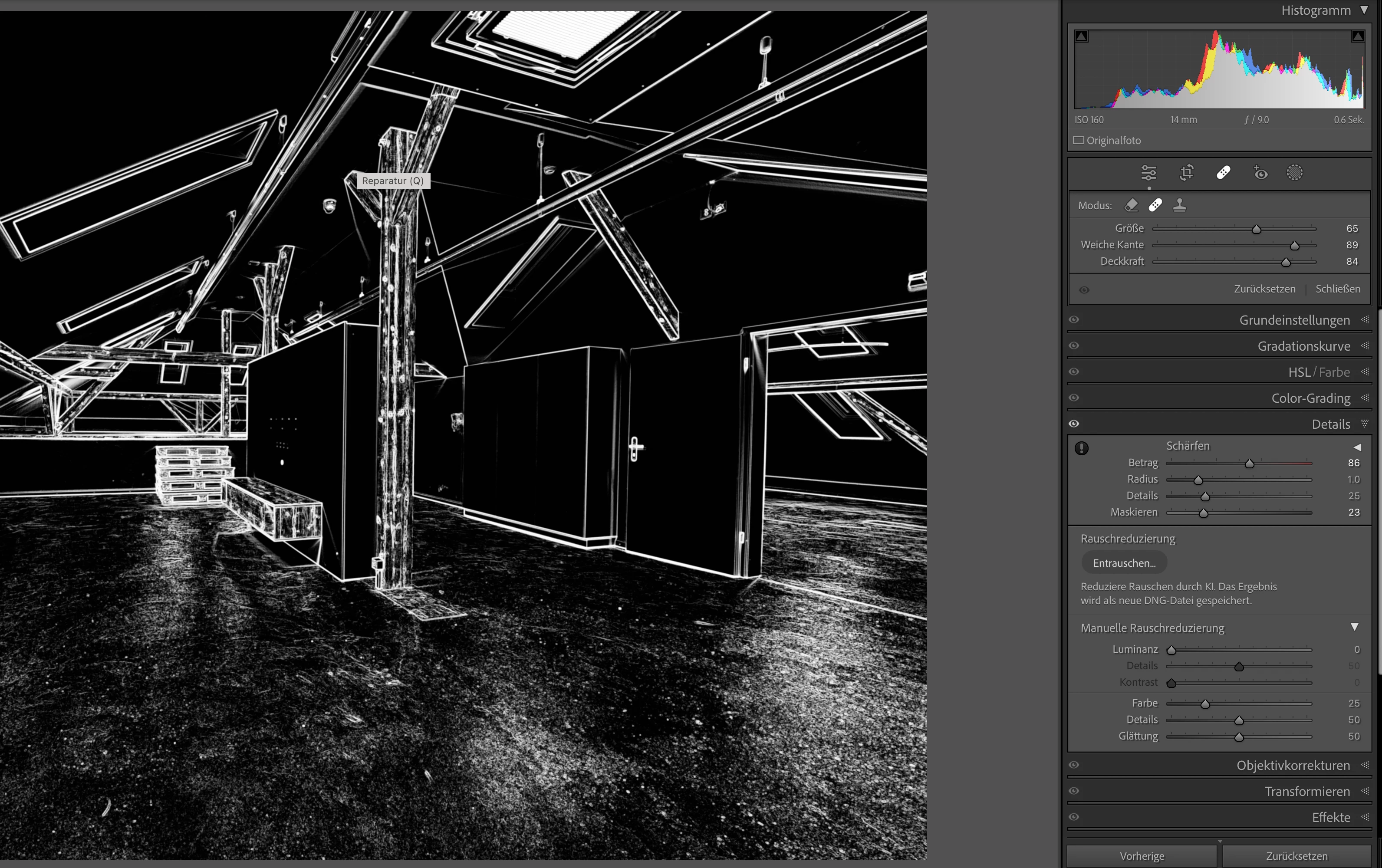The width and height of the screenshot is (1382, 868).
Task: Choose Clone stamp mode icon
Action: pyautogui.click(x=1179, y=205)
